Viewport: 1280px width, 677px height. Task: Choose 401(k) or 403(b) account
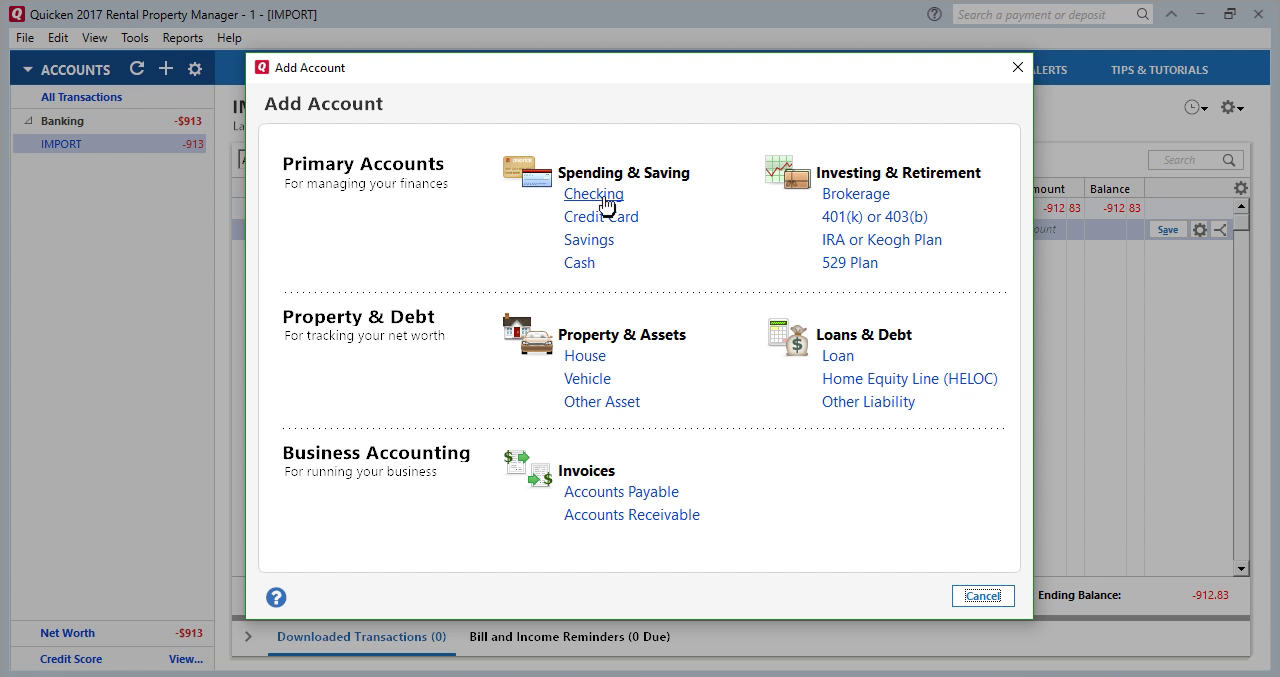click(875, 217)
